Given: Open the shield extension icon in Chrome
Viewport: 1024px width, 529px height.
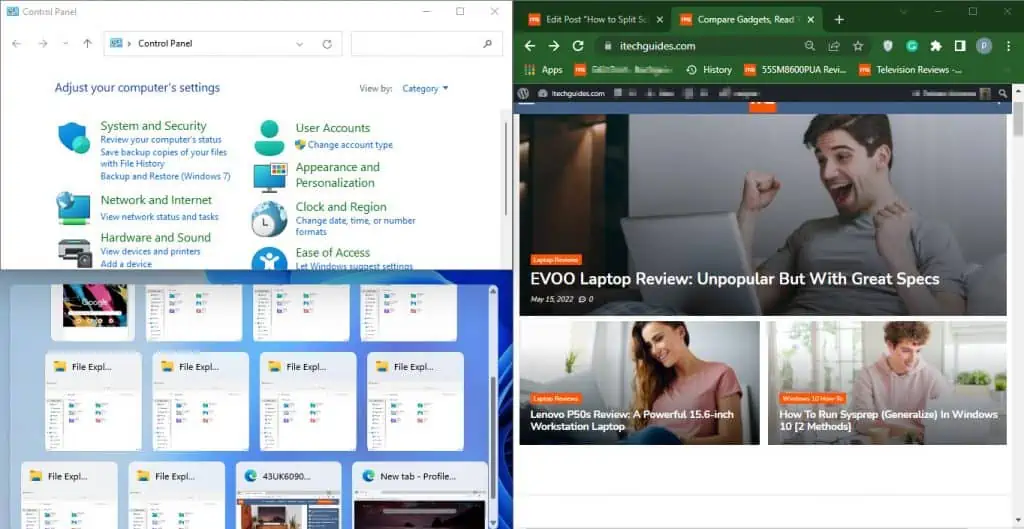Looking at the screenshot, I should 888,46.
